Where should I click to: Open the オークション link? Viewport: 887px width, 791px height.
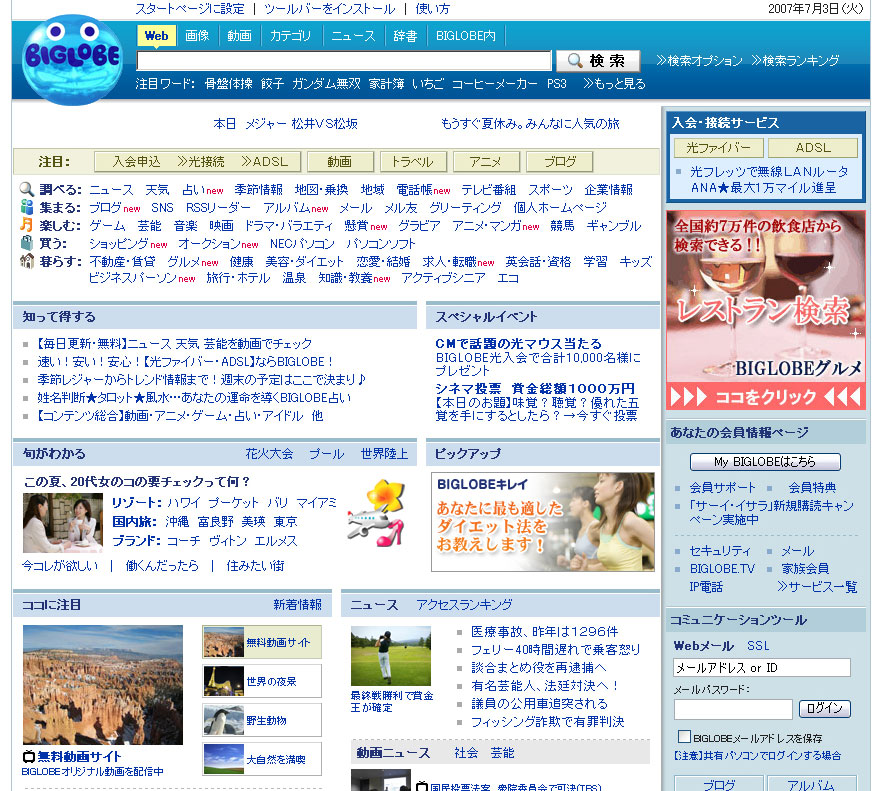coord(209,243)
